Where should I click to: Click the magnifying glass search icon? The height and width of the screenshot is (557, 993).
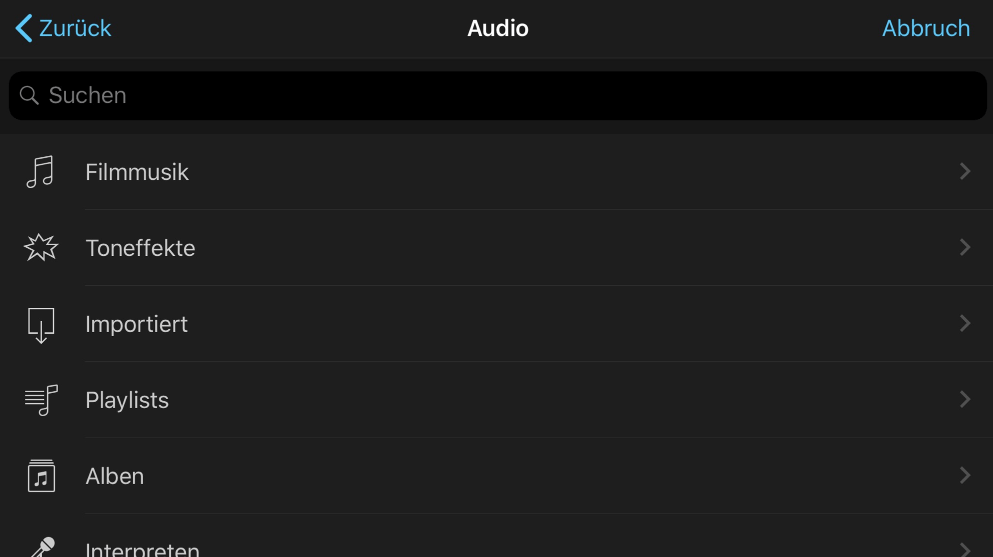29,96
